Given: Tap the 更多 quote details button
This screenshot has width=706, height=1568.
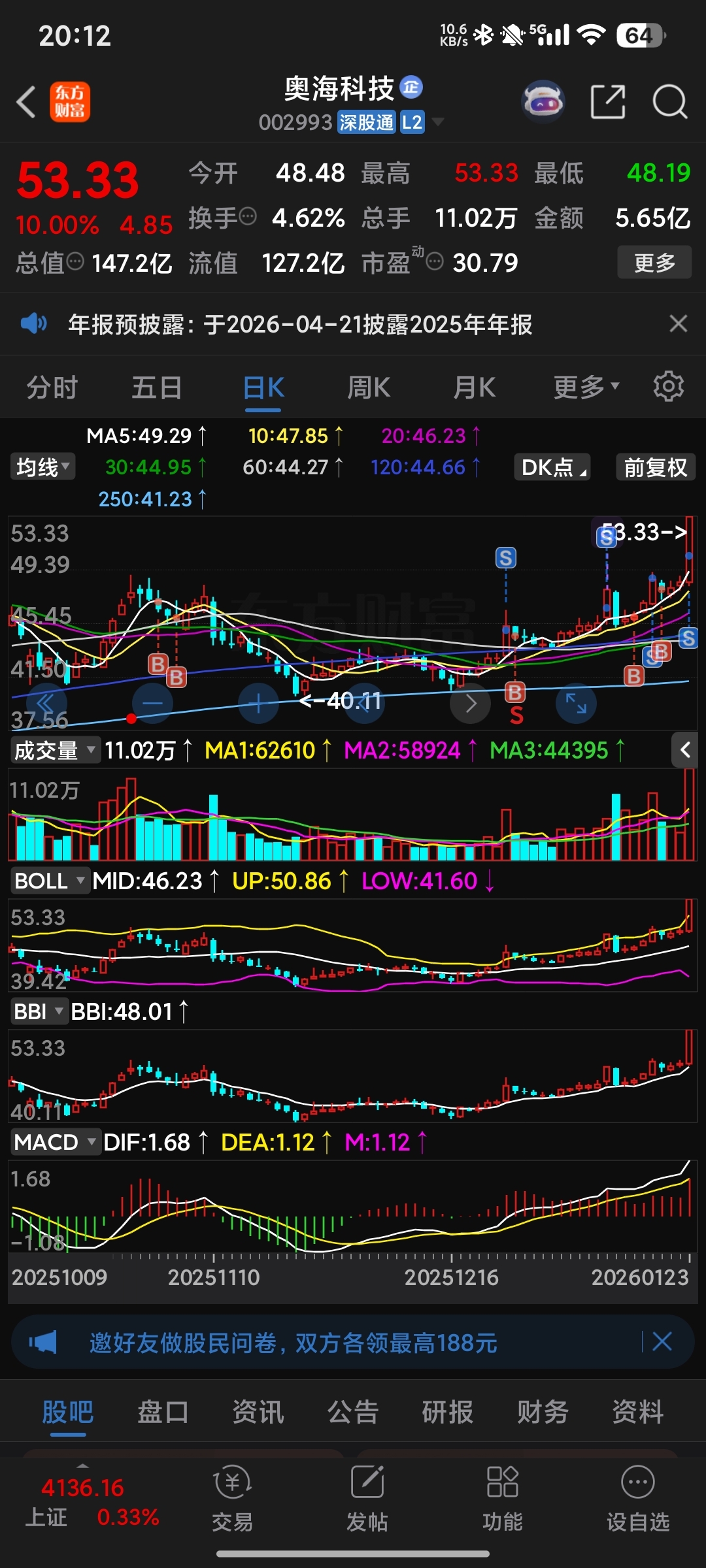Looking at the screenshot, I should click(x=654, y=262).
